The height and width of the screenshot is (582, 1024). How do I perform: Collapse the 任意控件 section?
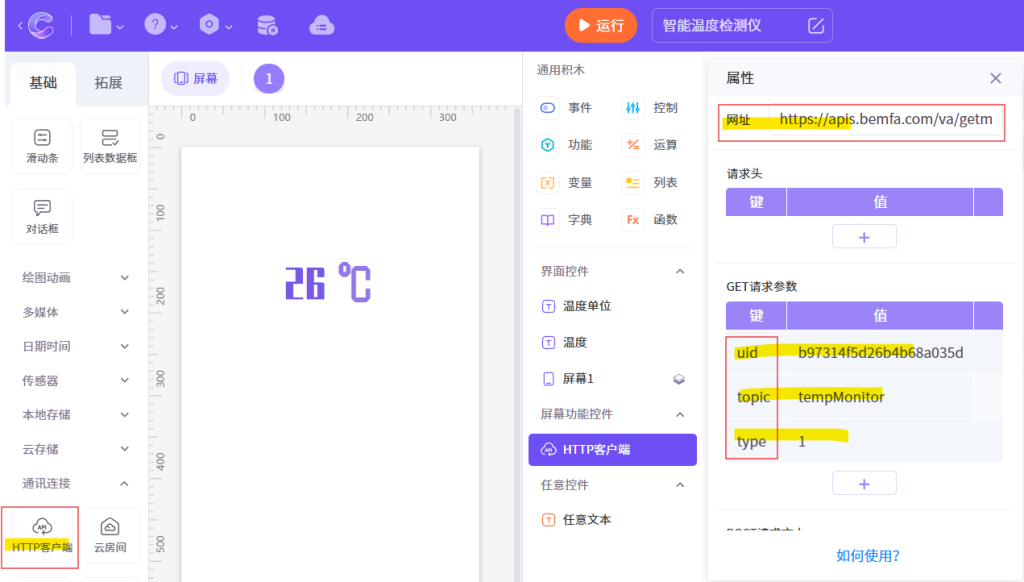click(x=680, y=485)
